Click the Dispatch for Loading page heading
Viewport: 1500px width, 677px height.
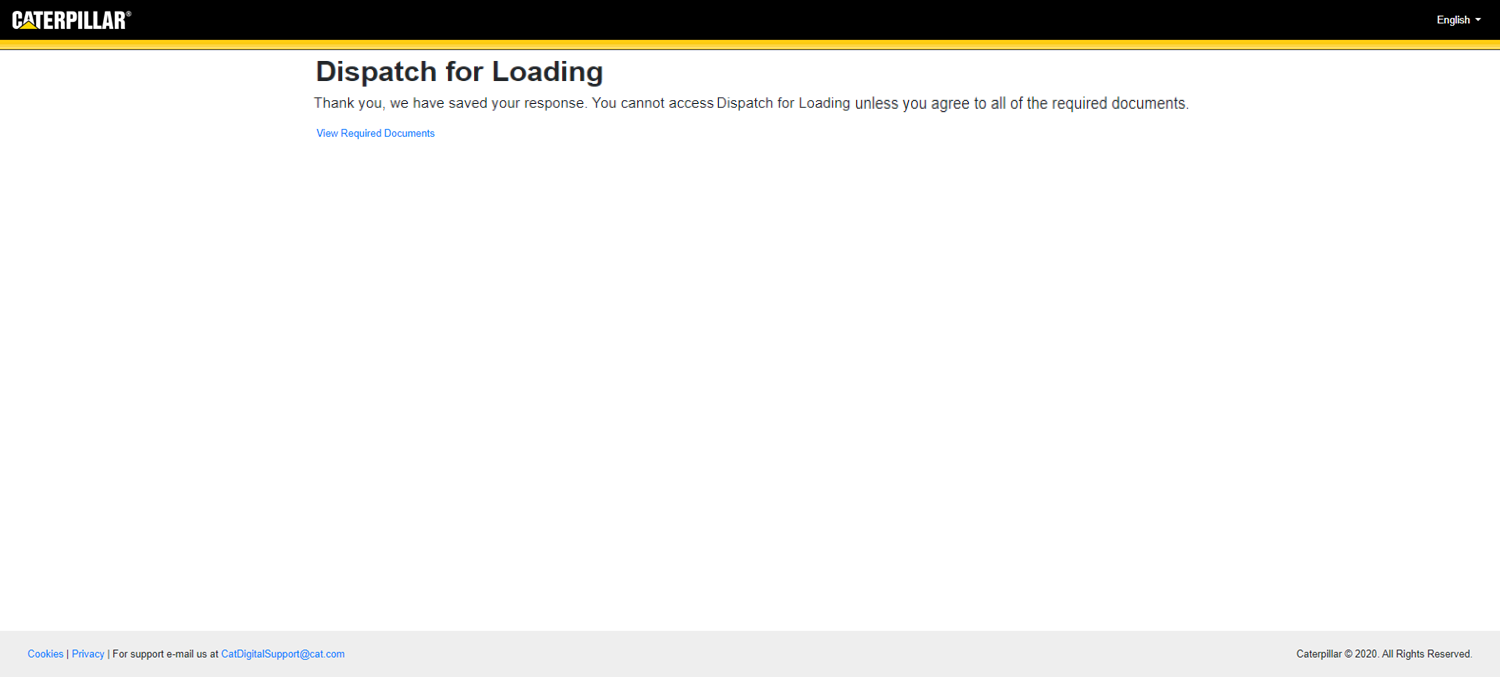point(459,72)
